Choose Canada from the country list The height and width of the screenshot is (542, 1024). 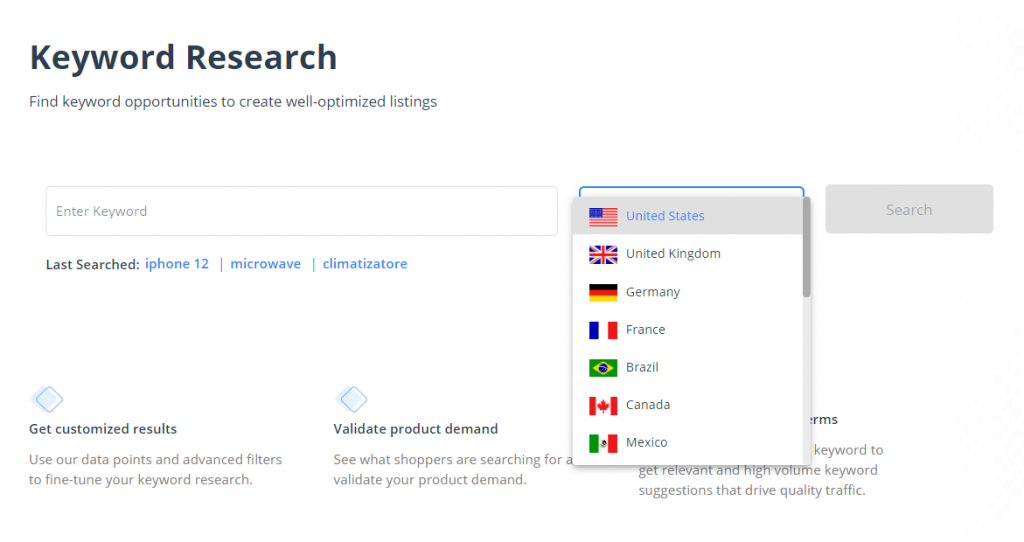648,405
